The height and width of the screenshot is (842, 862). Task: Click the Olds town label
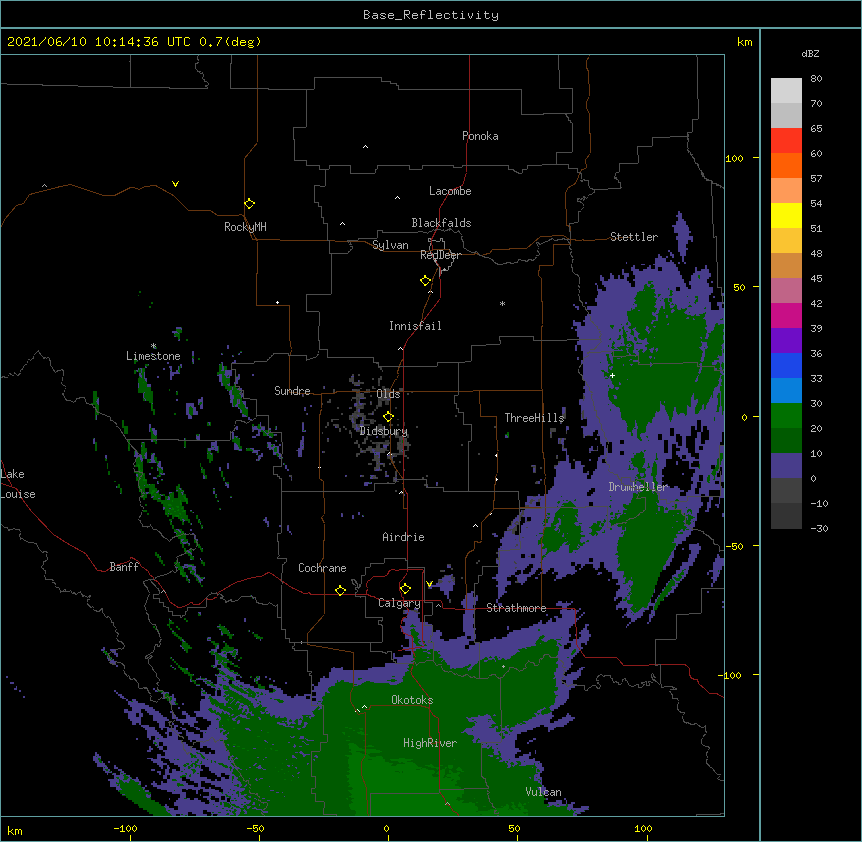tap(389, 394)
